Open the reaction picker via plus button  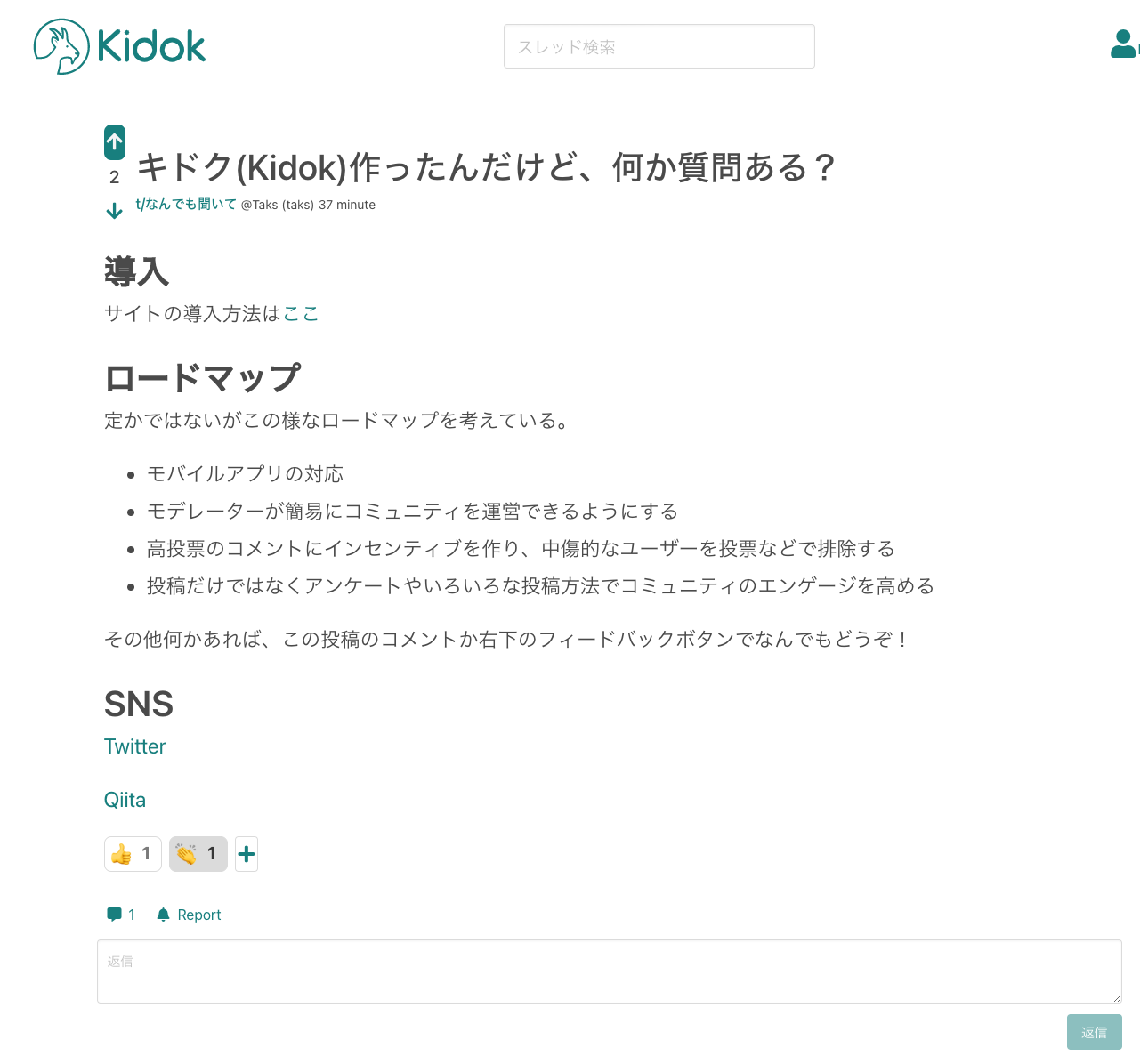(246, 853)
